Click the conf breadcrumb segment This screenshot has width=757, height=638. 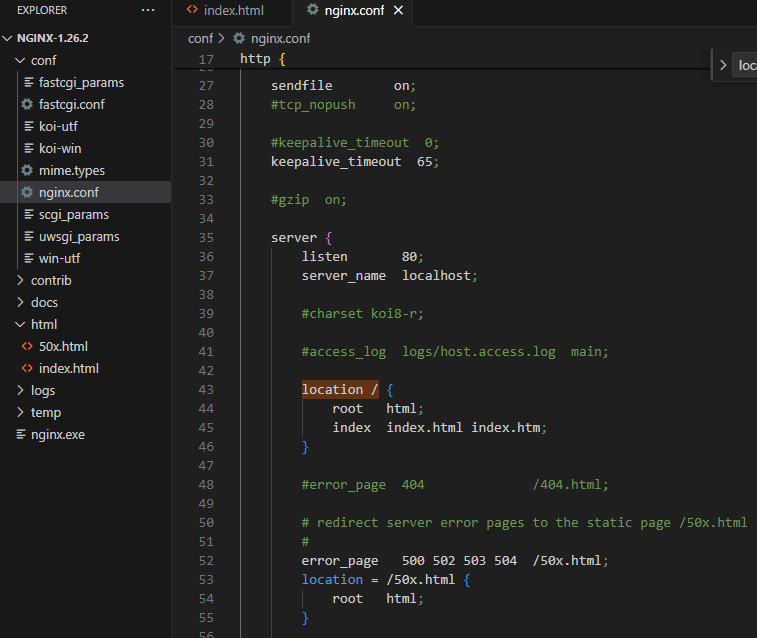click(200, 39)
